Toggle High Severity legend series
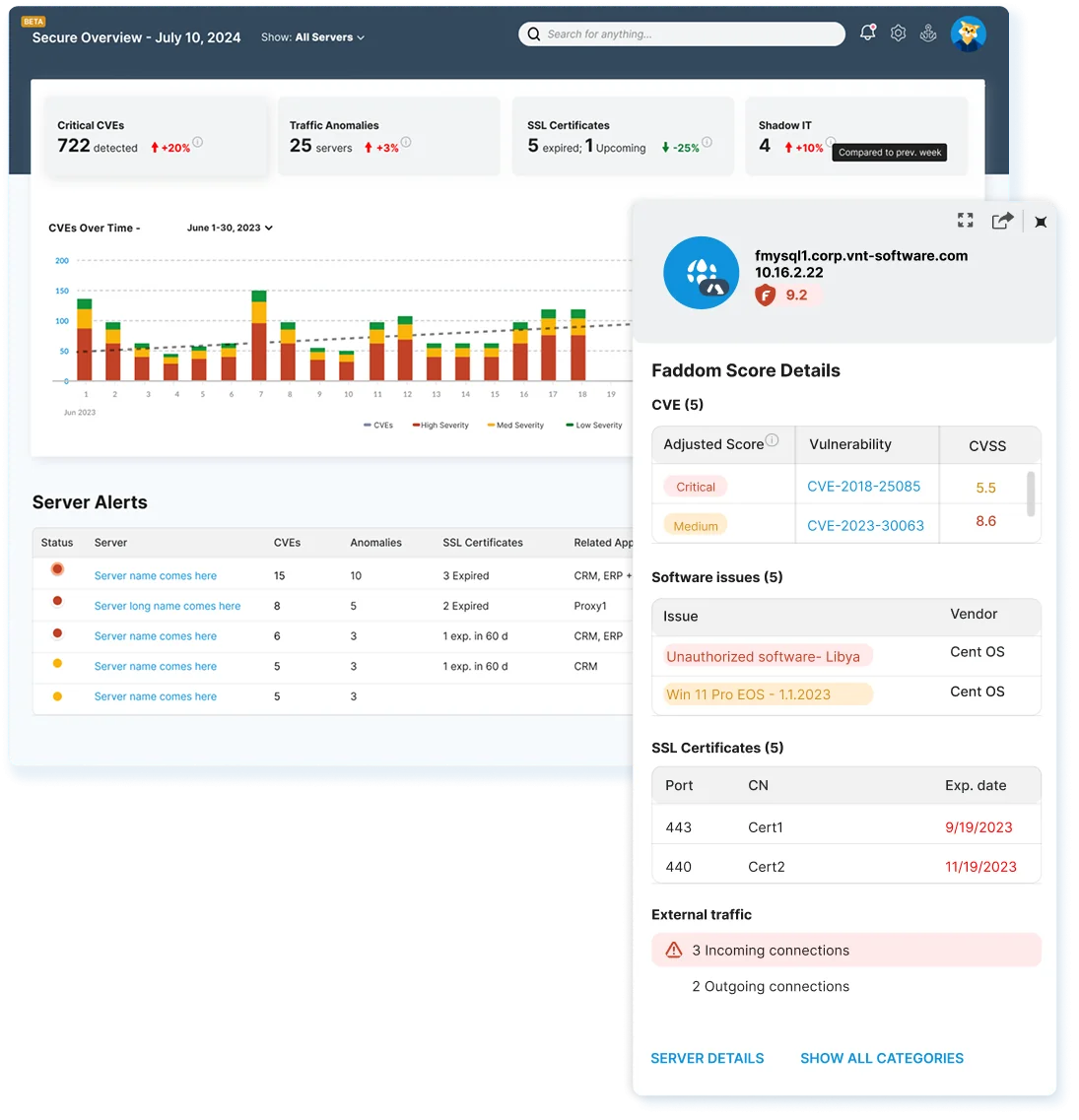The image size is (1079, 1120). (443, 426)
